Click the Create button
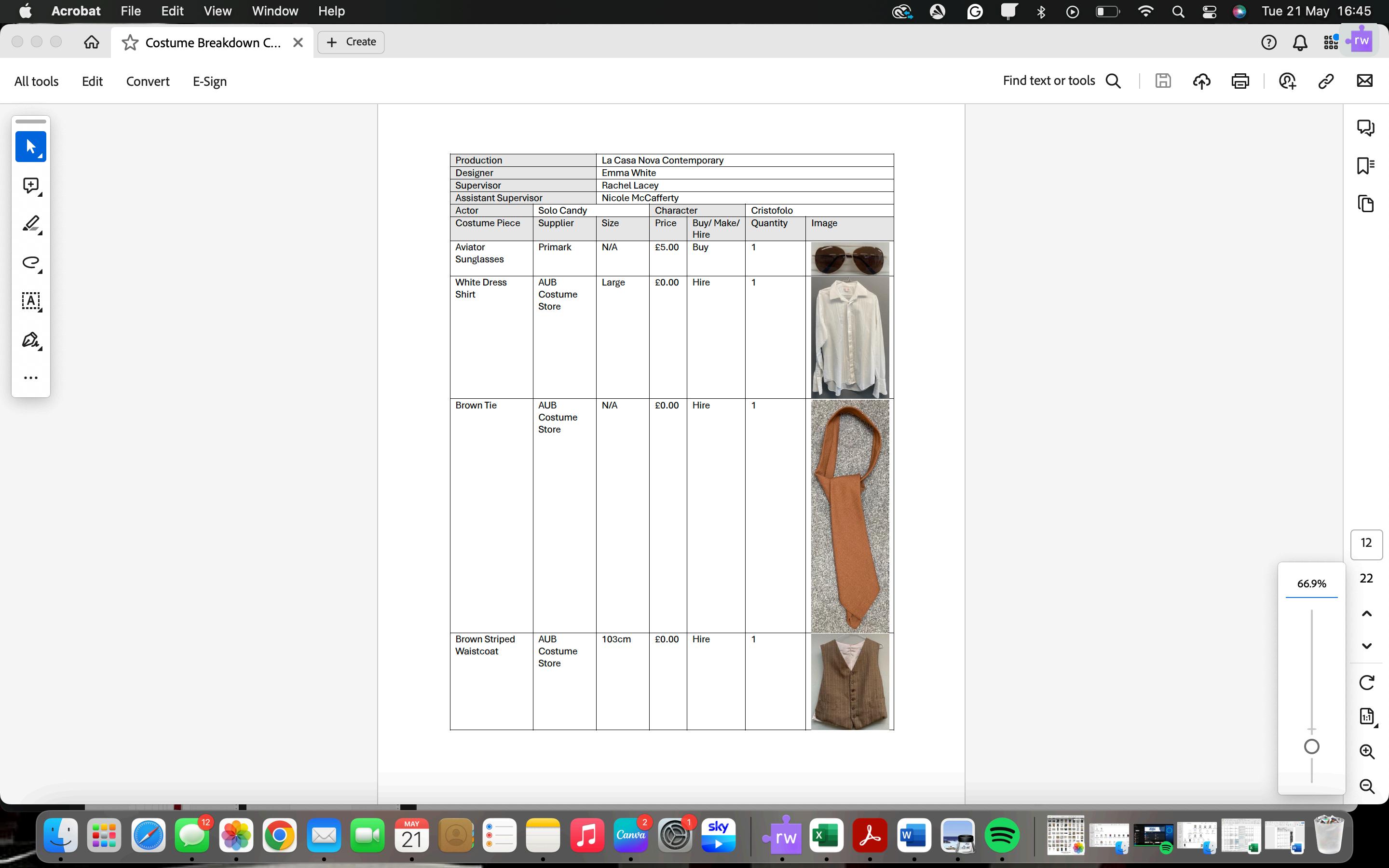Screen dimensions: 1389x868 point(351,42)
